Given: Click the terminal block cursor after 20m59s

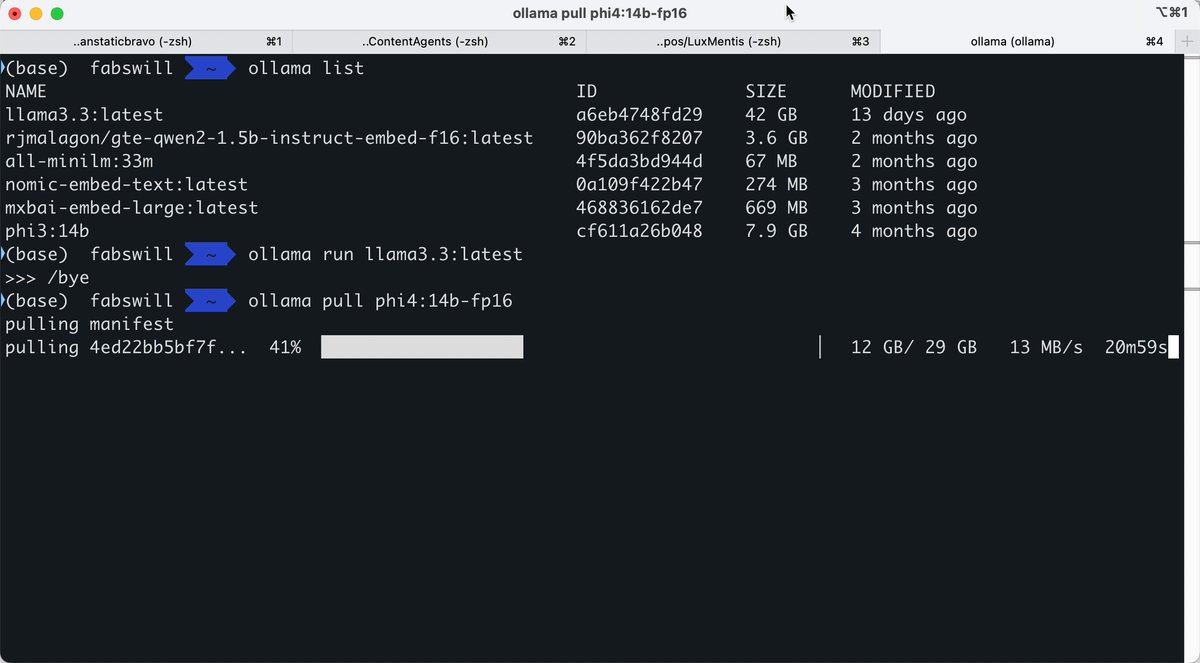Looking at the screenshot, I should [1174, 347].
